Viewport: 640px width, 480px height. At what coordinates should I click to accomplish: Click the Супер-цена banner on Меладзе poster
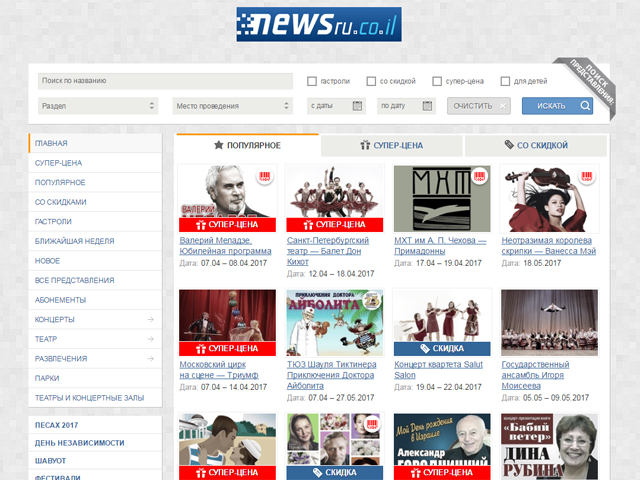pyautogui.click(x=227, y=225)
